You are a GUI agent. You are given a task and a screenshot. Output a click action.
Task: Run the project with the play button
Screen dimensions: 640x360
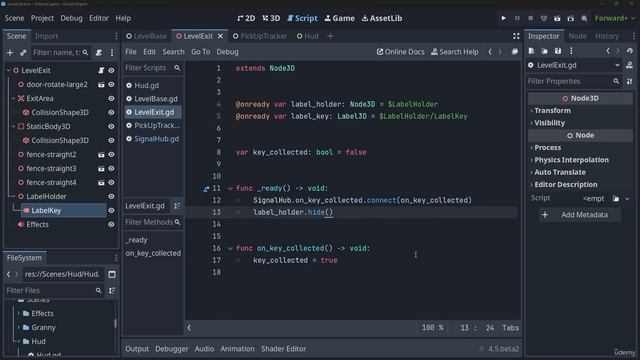(x=503, y=18)
